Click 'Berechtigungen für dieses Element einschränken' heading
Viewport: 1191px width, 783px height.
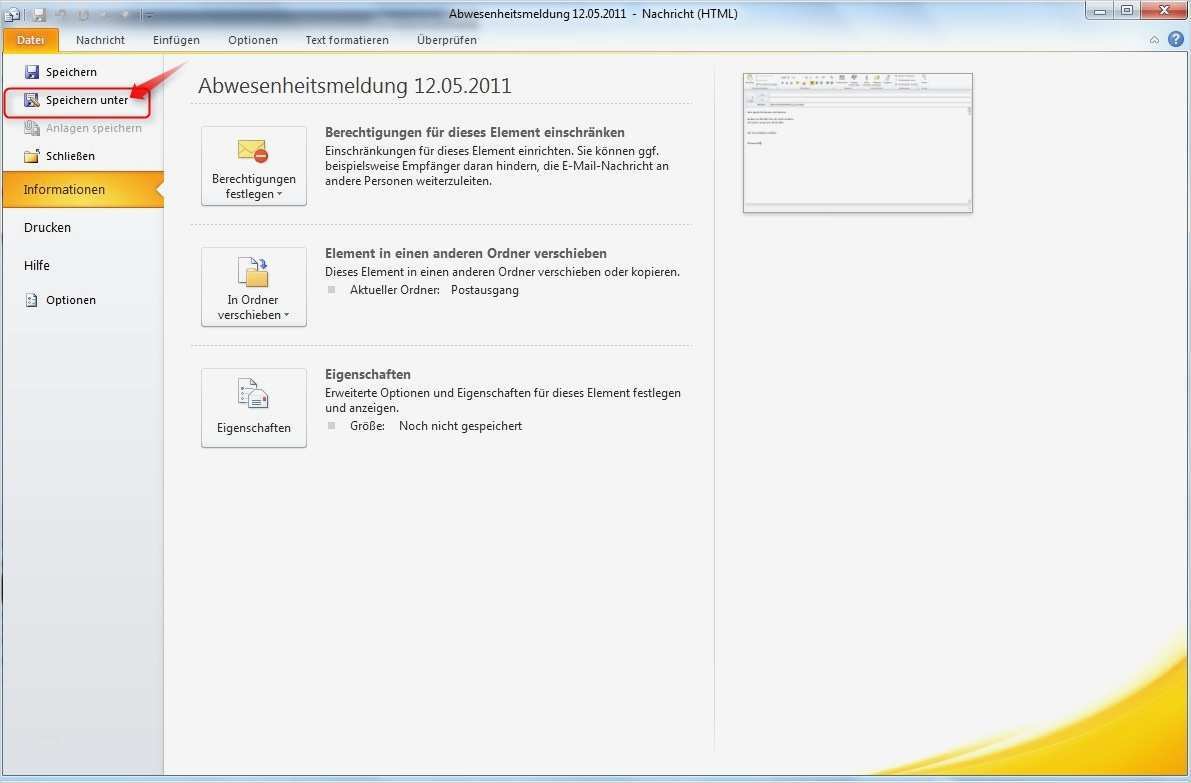[x=475, y=132]
